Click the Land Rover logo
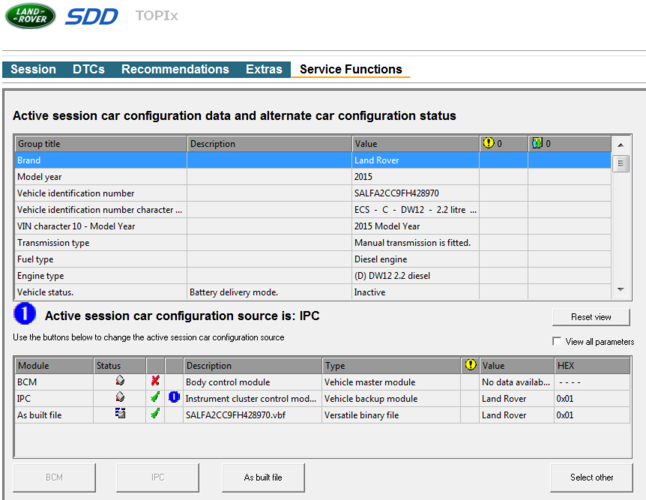 (x=30, y=16)
